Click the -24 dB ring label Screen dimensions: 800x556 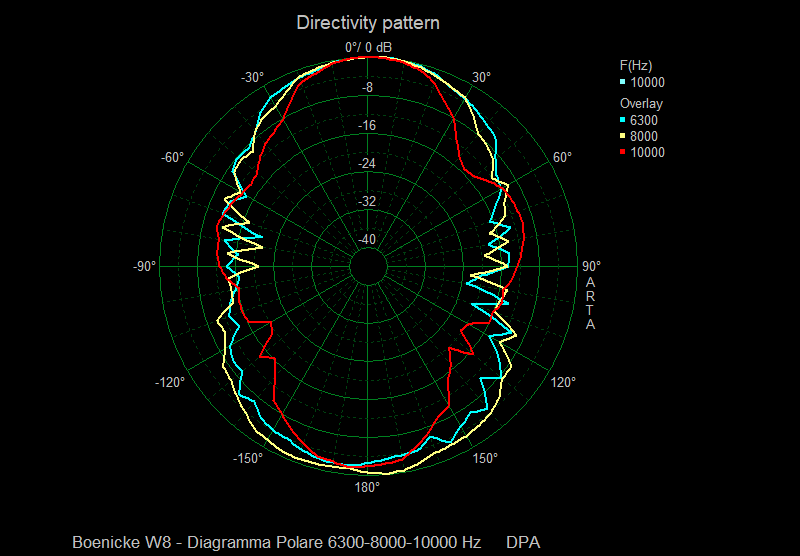tap(367, 164)
